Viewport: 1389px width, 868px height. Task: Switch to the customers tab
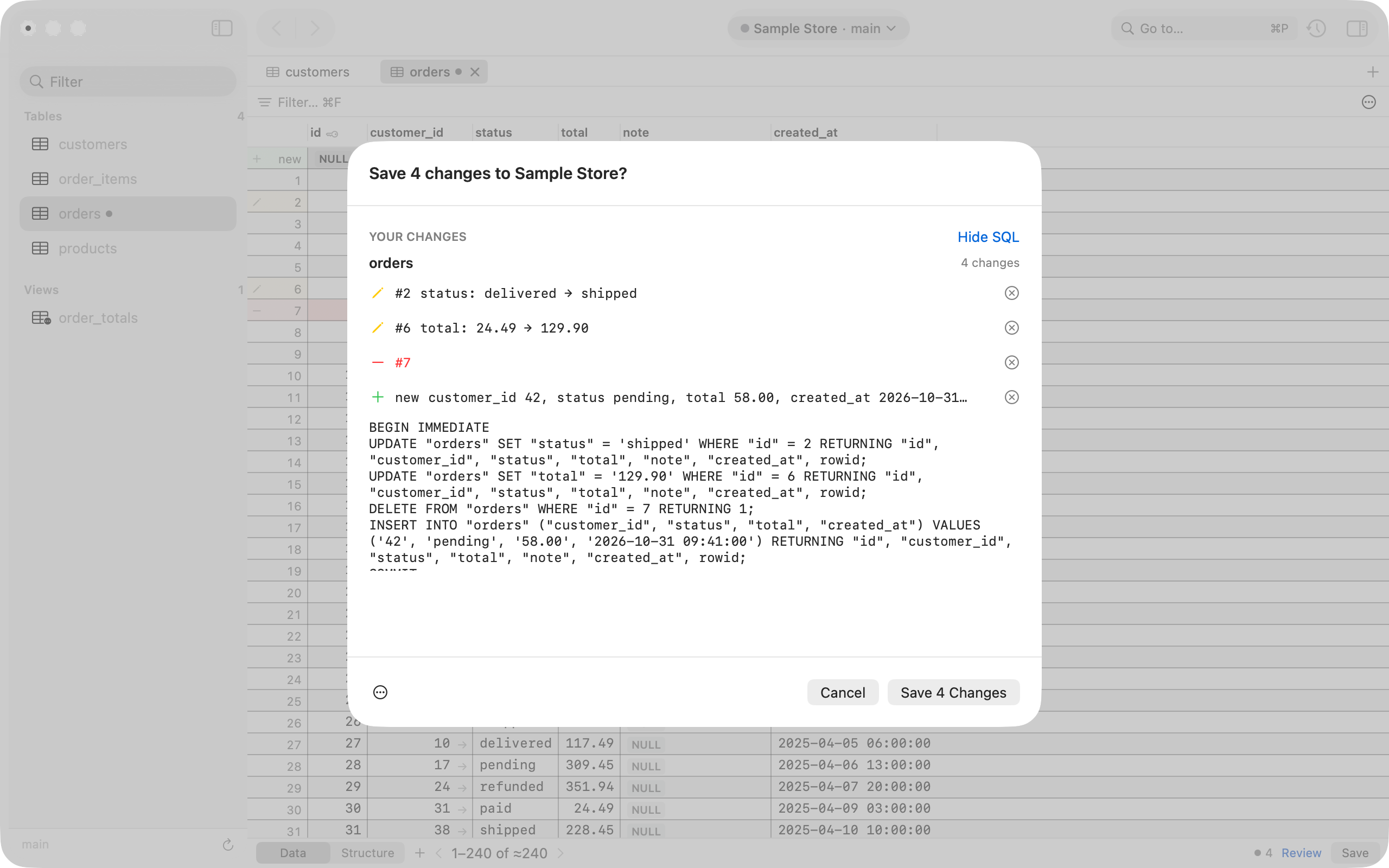coord(308,72)
